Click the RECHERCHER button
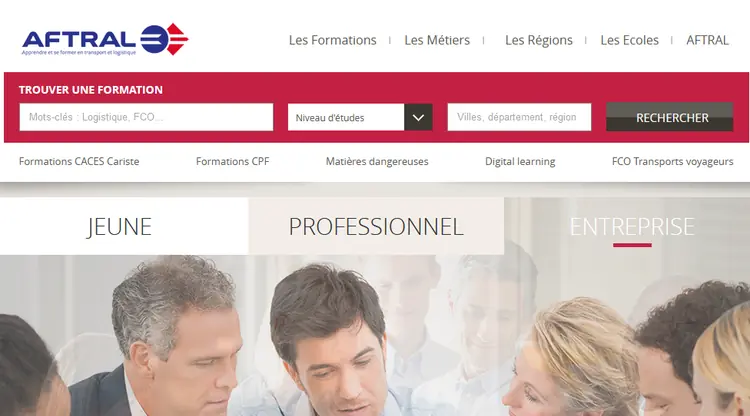Screen dimensions: 750x416 click(670, 117)
